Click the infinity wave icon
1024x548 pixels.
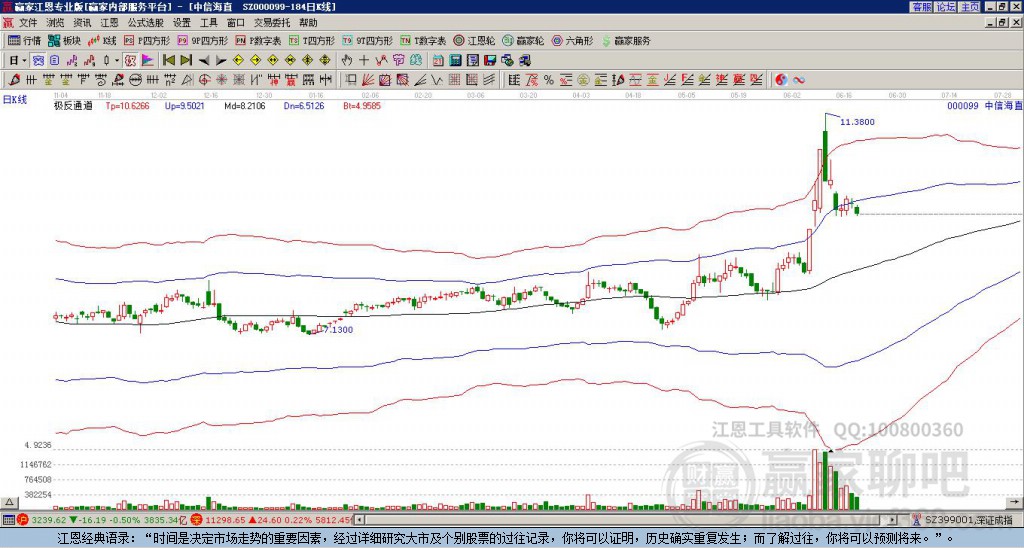(798, 80)
